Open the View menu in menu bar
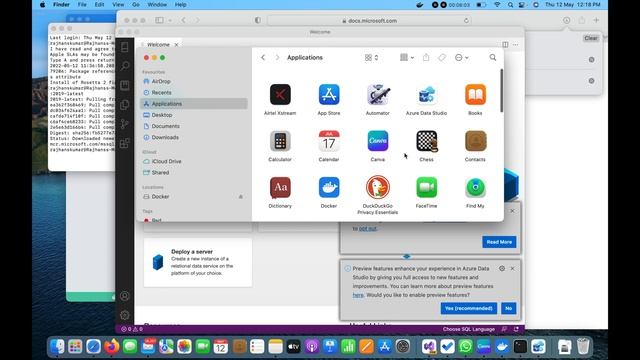Viewport: 640px width, 360px height. pos(118,5)
